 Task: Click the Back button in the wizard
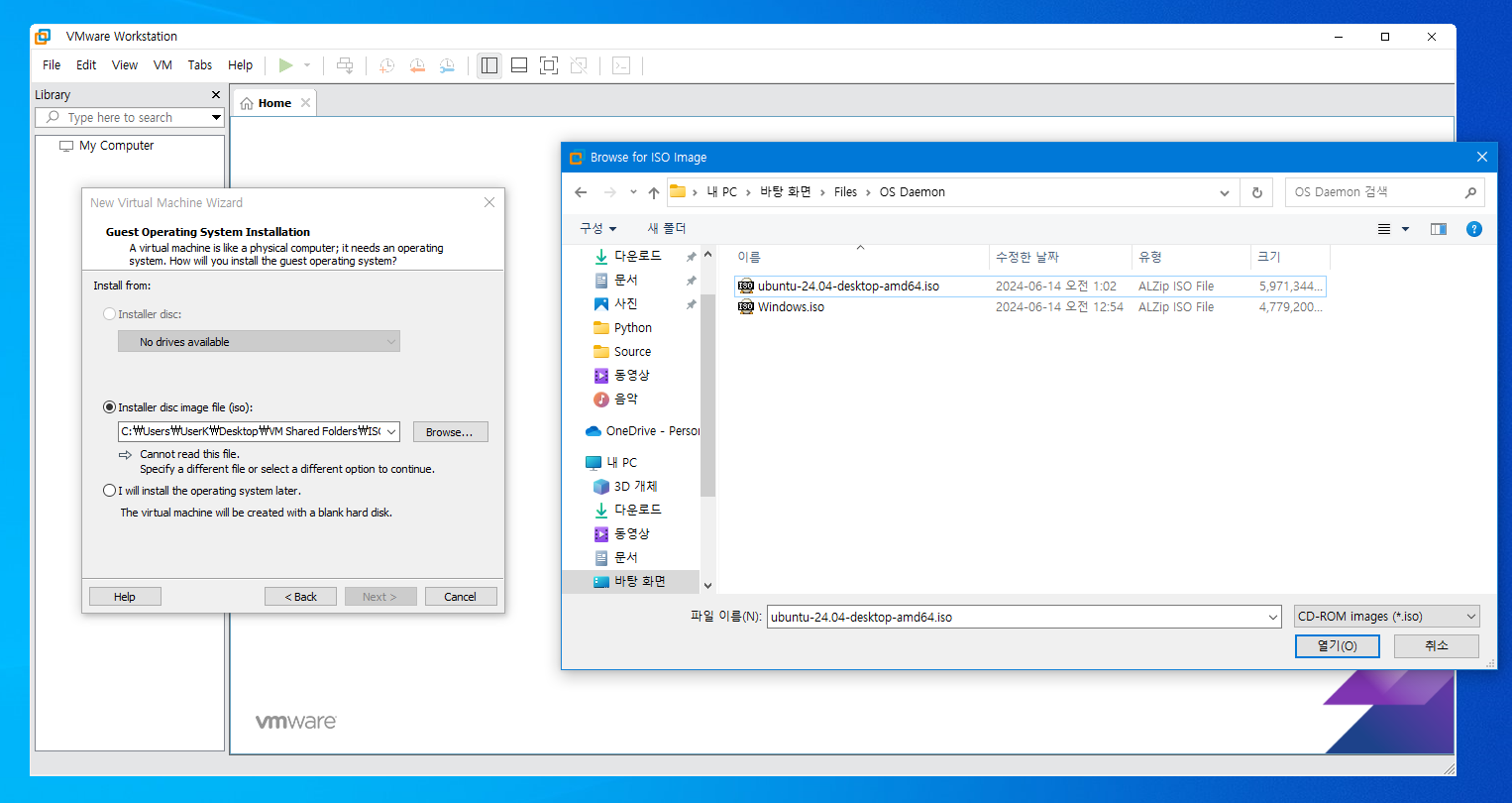[x=301, y=597]
